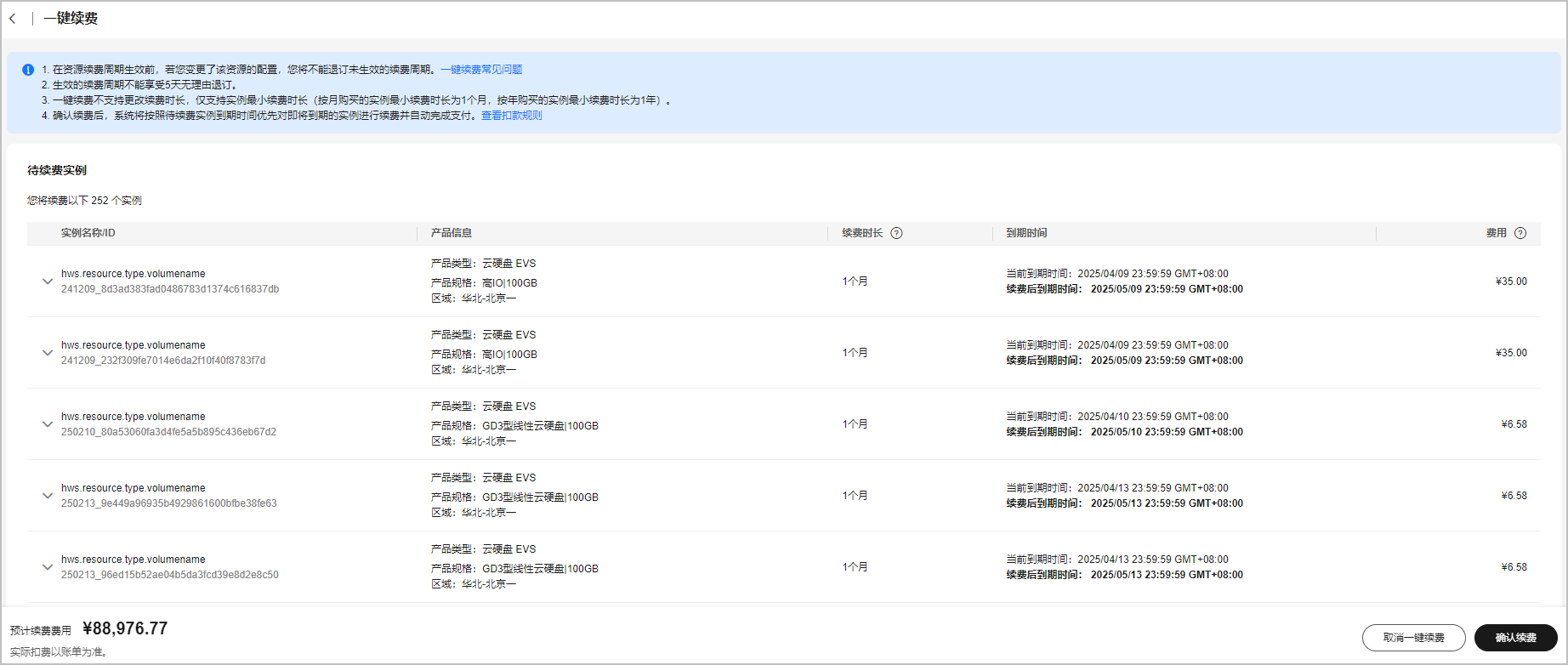Click estimated total ¥88,976.77
This screenshot has width=1568, height=665.
[x=125, y=628]
